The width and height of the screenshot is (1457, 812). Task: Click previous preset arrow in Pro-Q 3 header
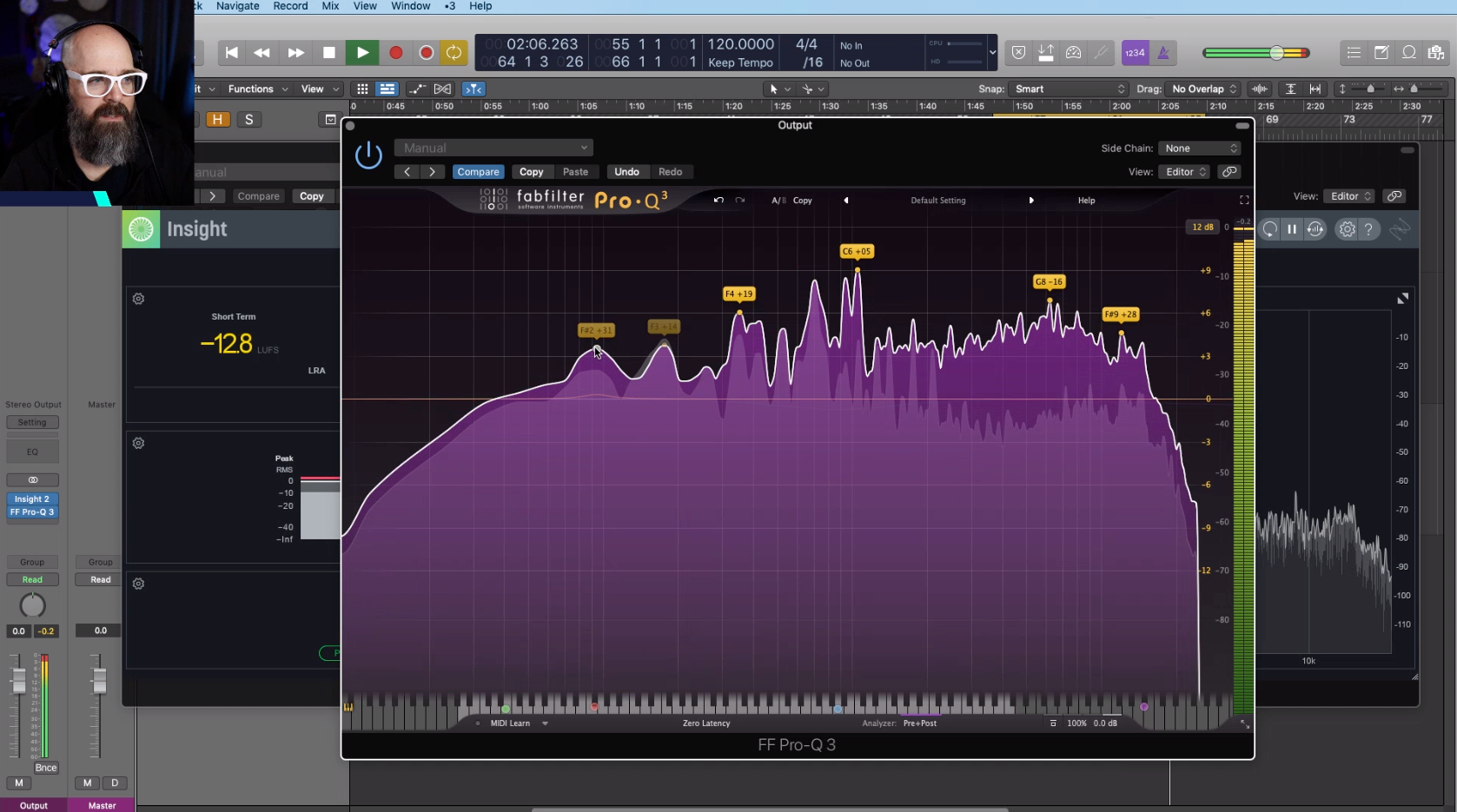(x=407, y=172)
